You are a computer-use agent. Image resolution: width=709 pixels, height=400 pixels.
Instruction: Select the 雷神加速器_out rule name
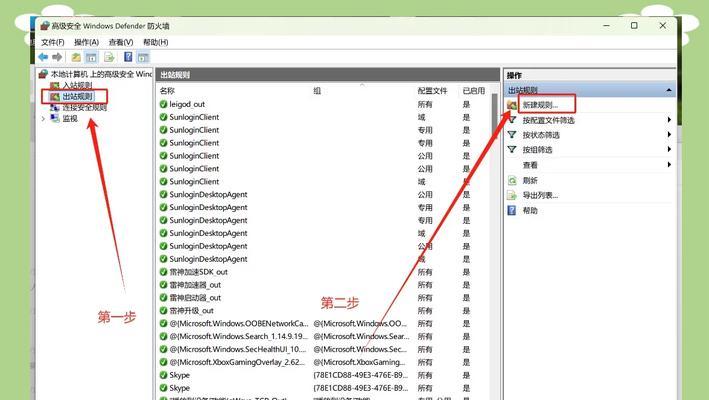point(195,285)
